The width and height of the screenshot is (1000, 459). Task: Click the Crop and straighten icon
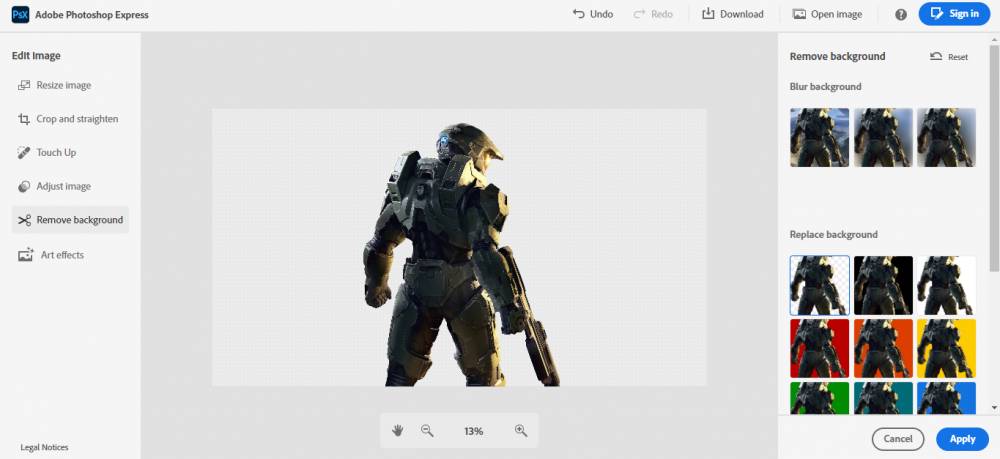[24, 119]
